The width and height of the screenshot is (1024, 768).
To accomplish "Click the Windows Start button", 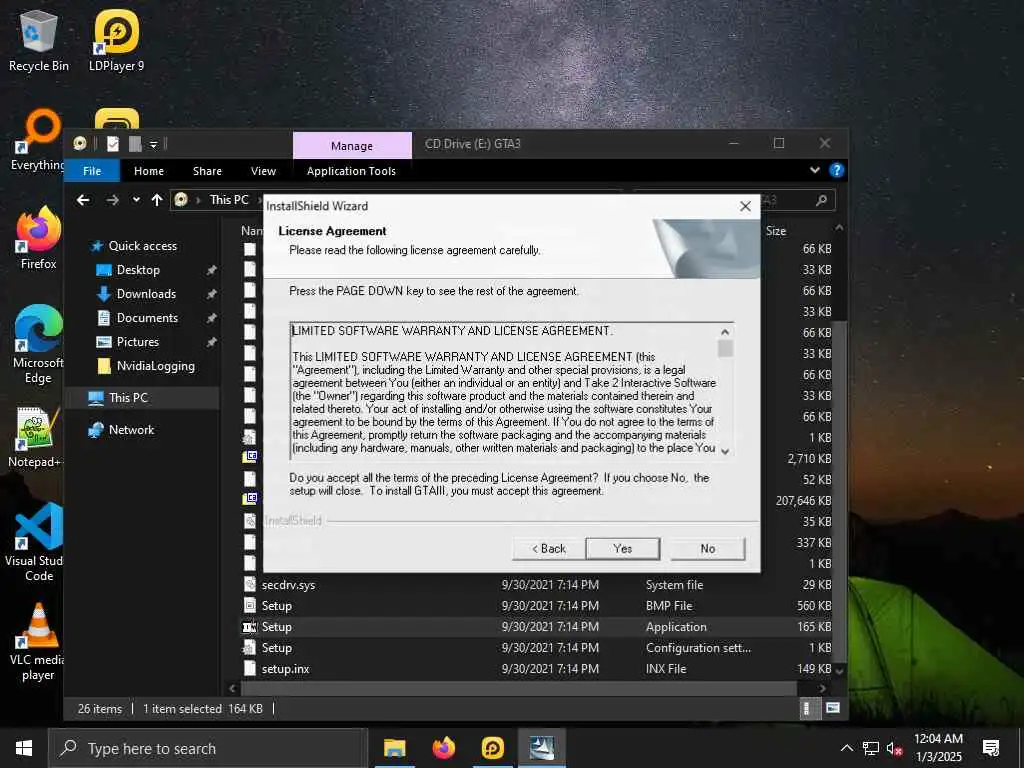I will (24, 748).
